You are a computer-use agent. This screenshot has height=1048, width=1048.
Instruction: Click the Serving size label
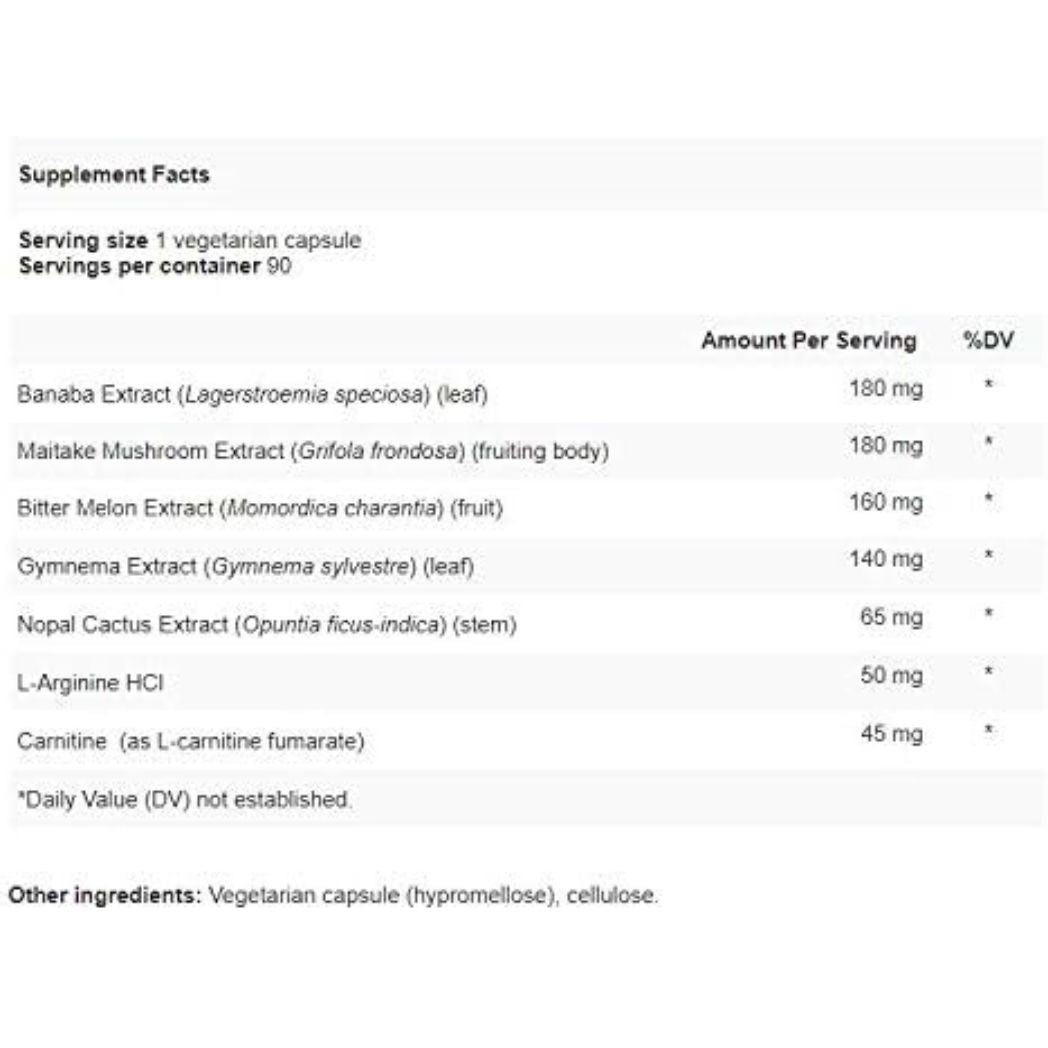(x=84, y=240)
